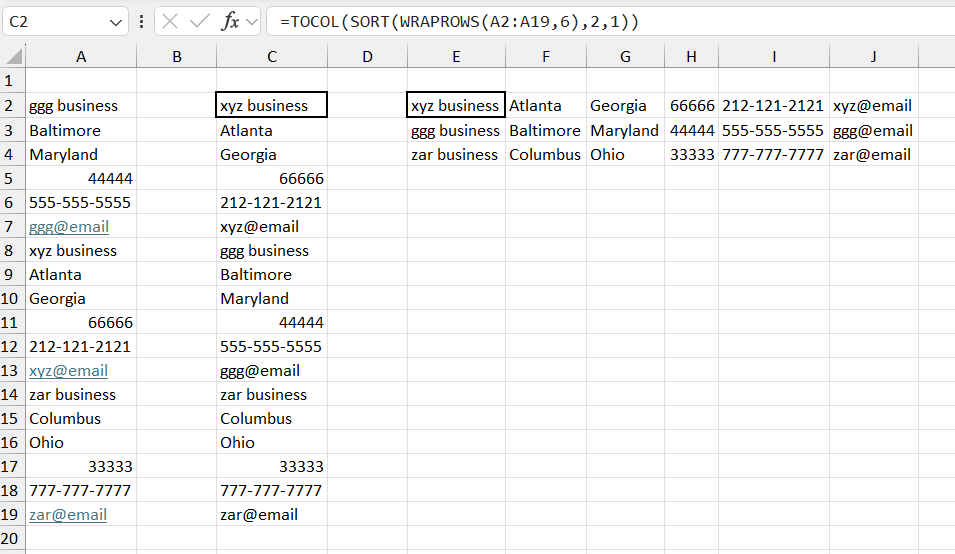The width and height of the screenshot is (955, 554).
Task: Select row 11 header
Action: [12, 323]
